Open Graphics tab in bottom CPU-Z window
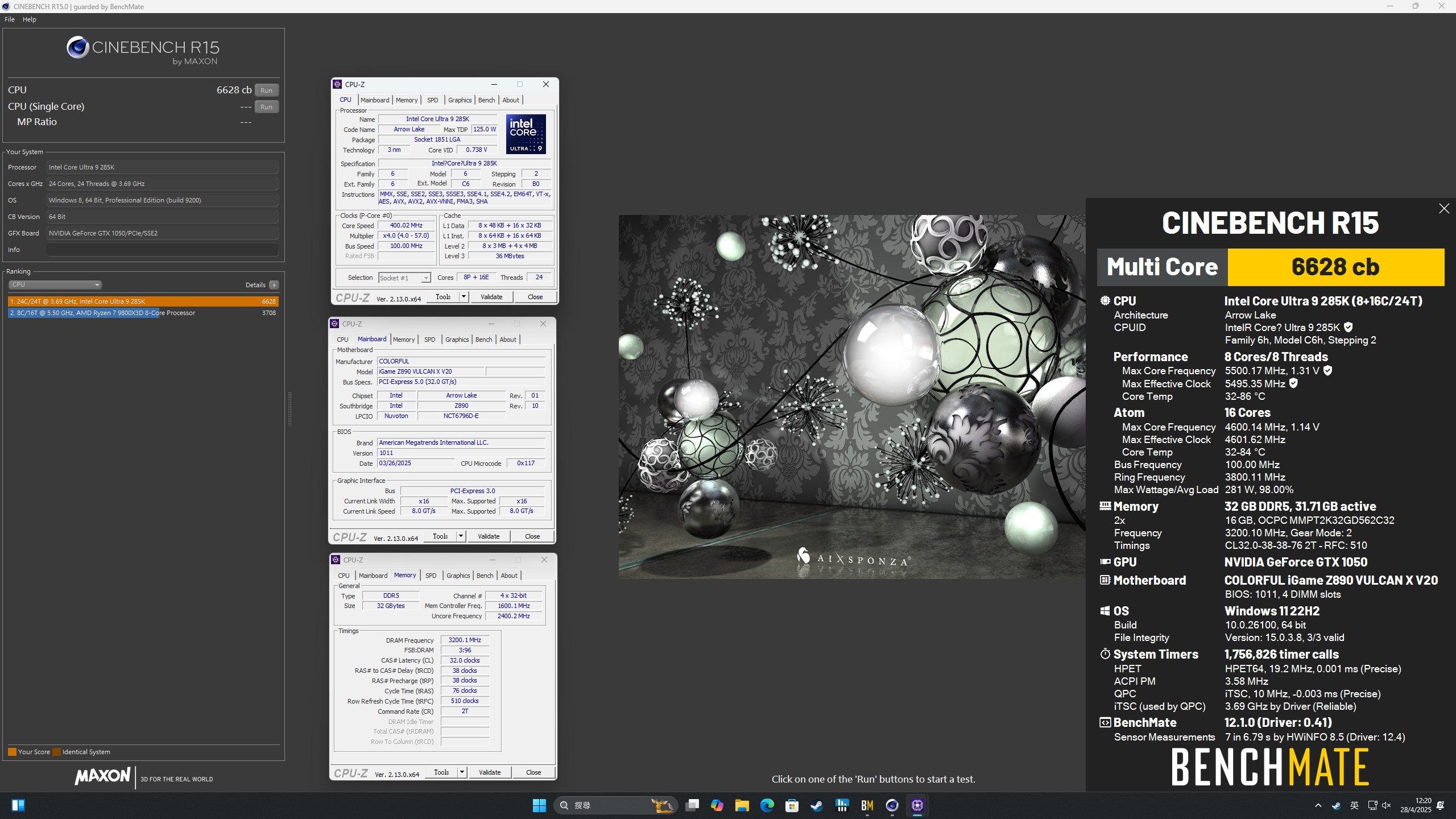 pos(458,576)
